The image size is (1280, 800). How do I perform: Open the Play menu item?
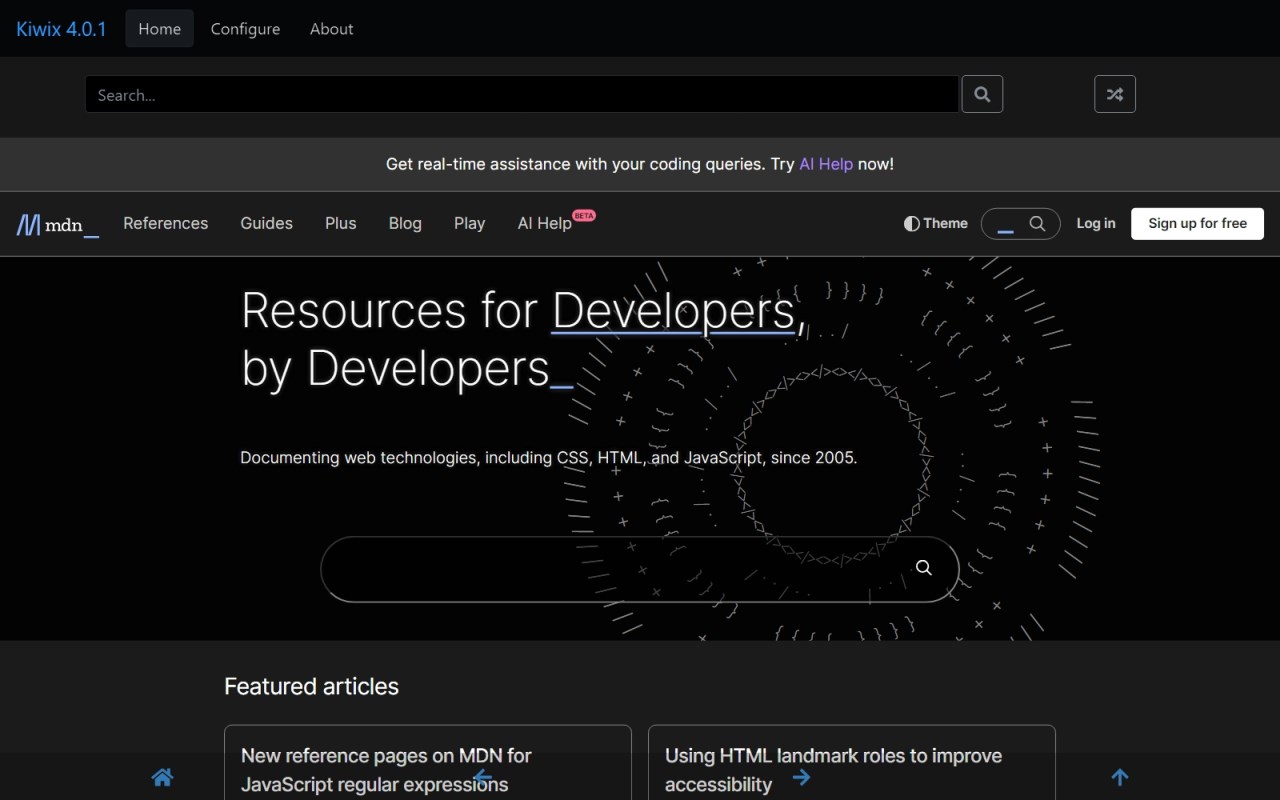tap(470, 223)
